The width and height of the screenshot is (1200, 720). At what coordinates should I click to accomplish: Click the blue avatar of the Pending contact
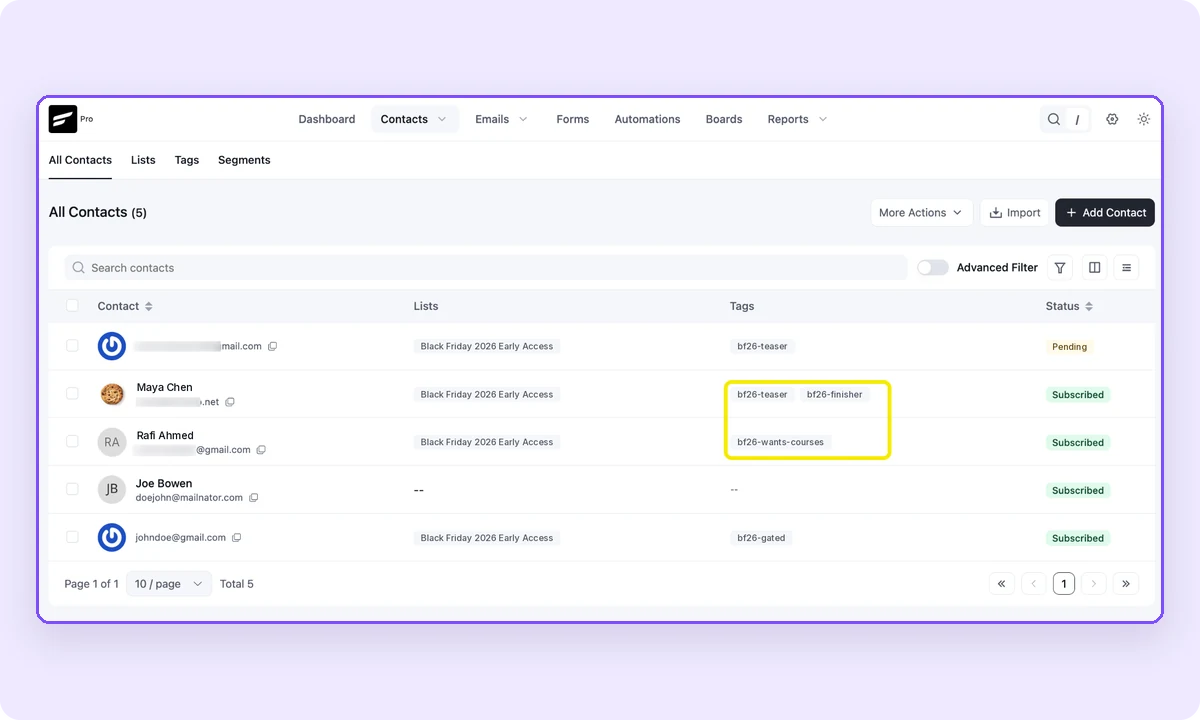(112, 347)
